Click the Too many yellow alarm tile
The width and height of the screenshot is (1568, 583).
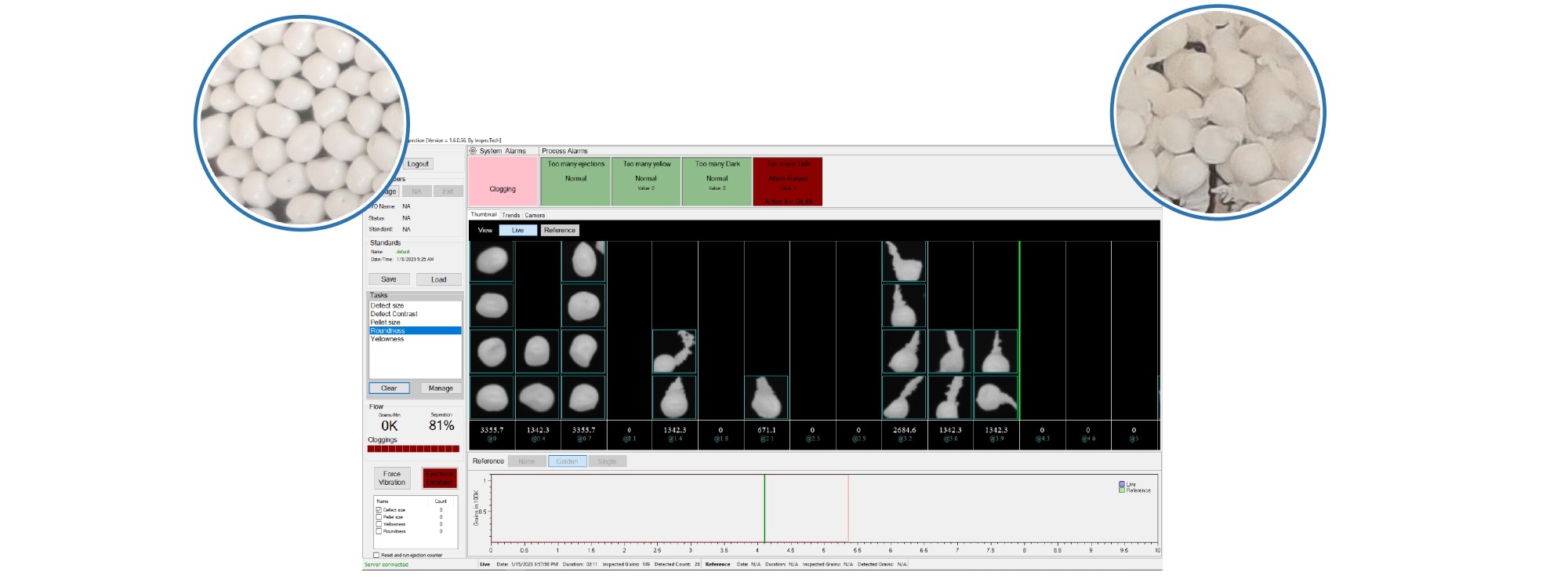pos(646,181)
